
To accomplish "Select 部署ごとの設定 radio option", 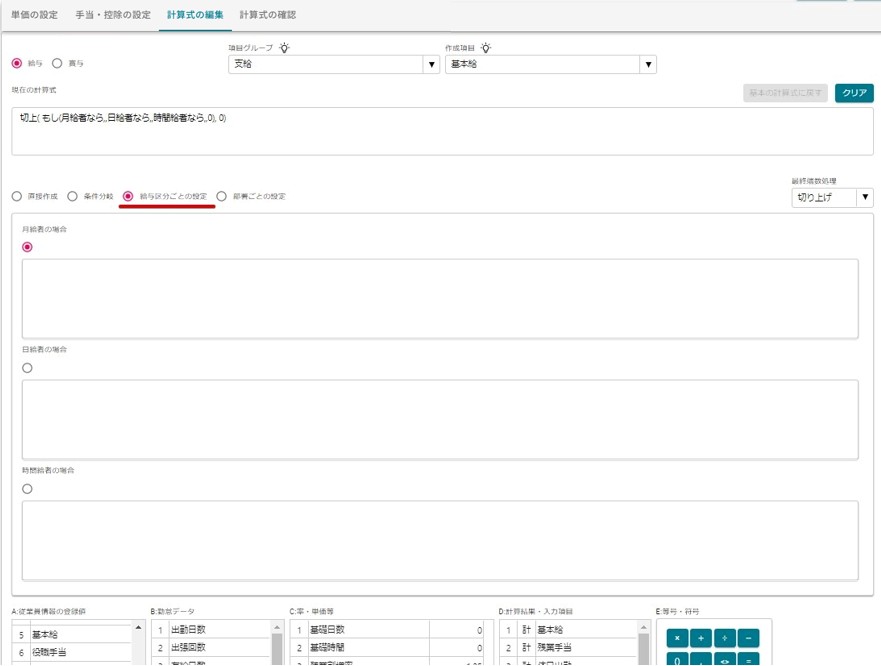I will click(x=221, y=196).
